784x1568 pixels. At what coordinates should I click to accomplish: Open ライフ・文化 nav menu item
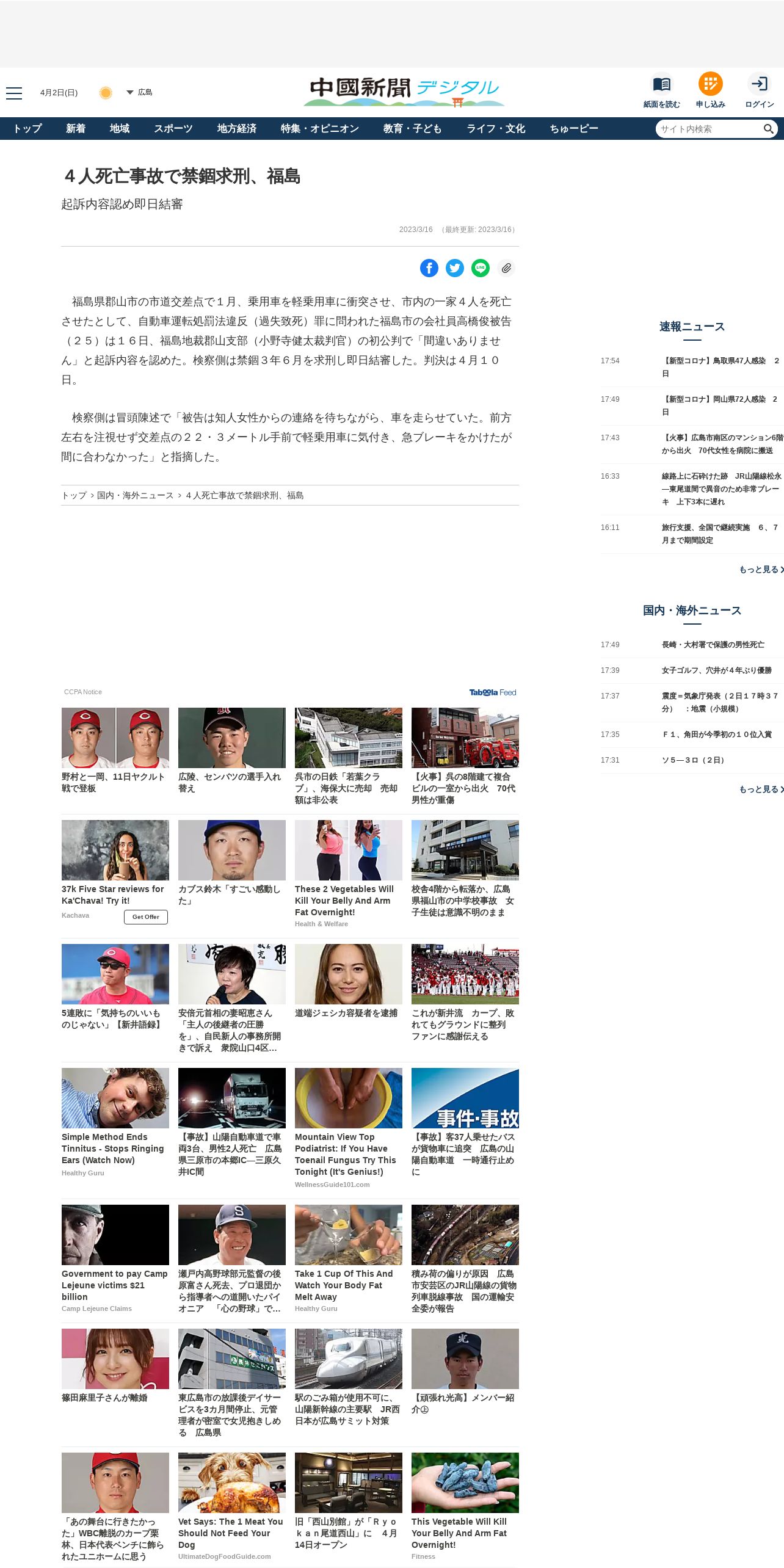pos(496,129)
